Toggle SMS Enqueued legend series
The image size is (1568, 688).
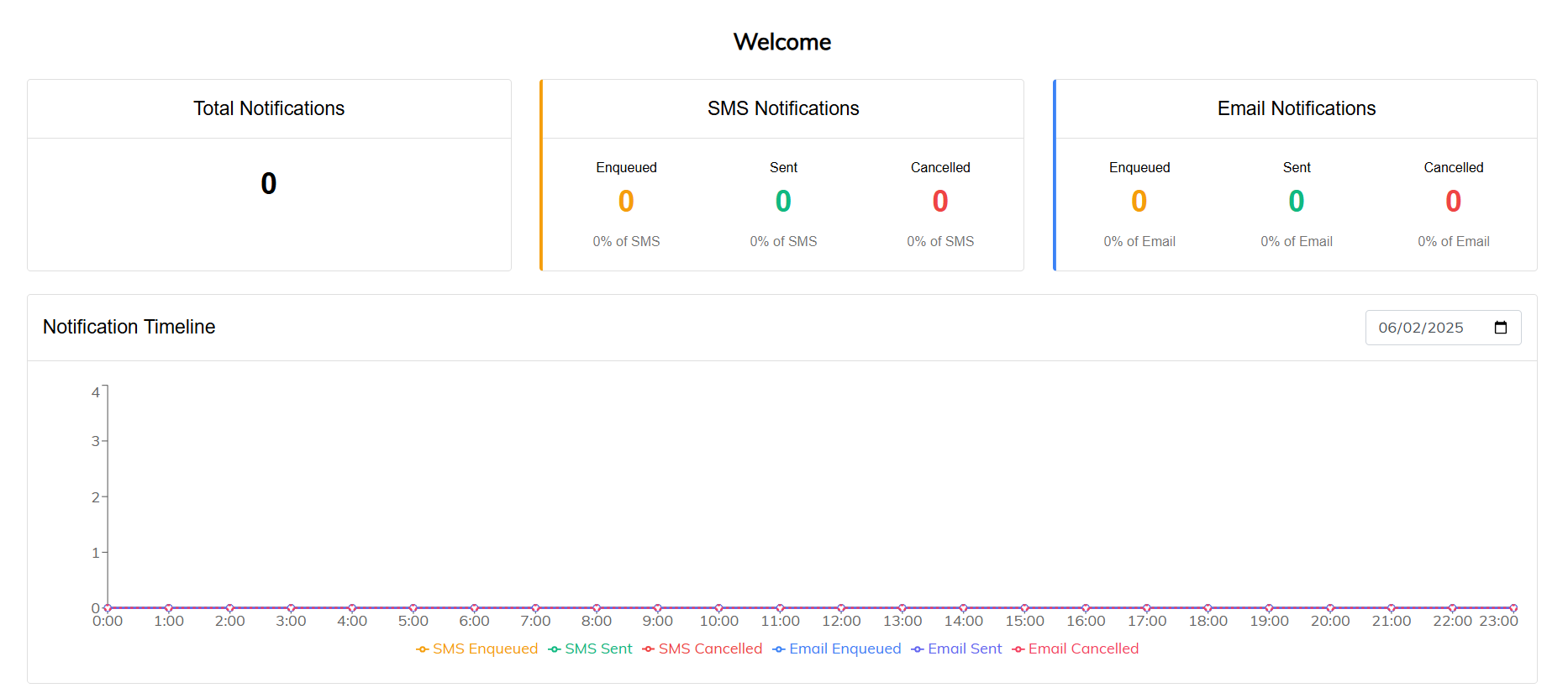(x=476, y=649)
